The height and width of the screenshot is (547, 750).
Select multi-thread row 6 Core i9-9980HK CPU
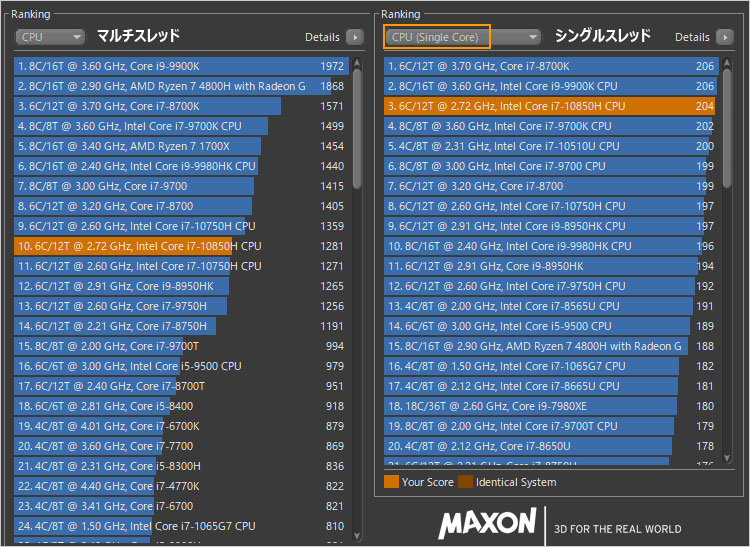pyautogui.click(x=182, y=166)
